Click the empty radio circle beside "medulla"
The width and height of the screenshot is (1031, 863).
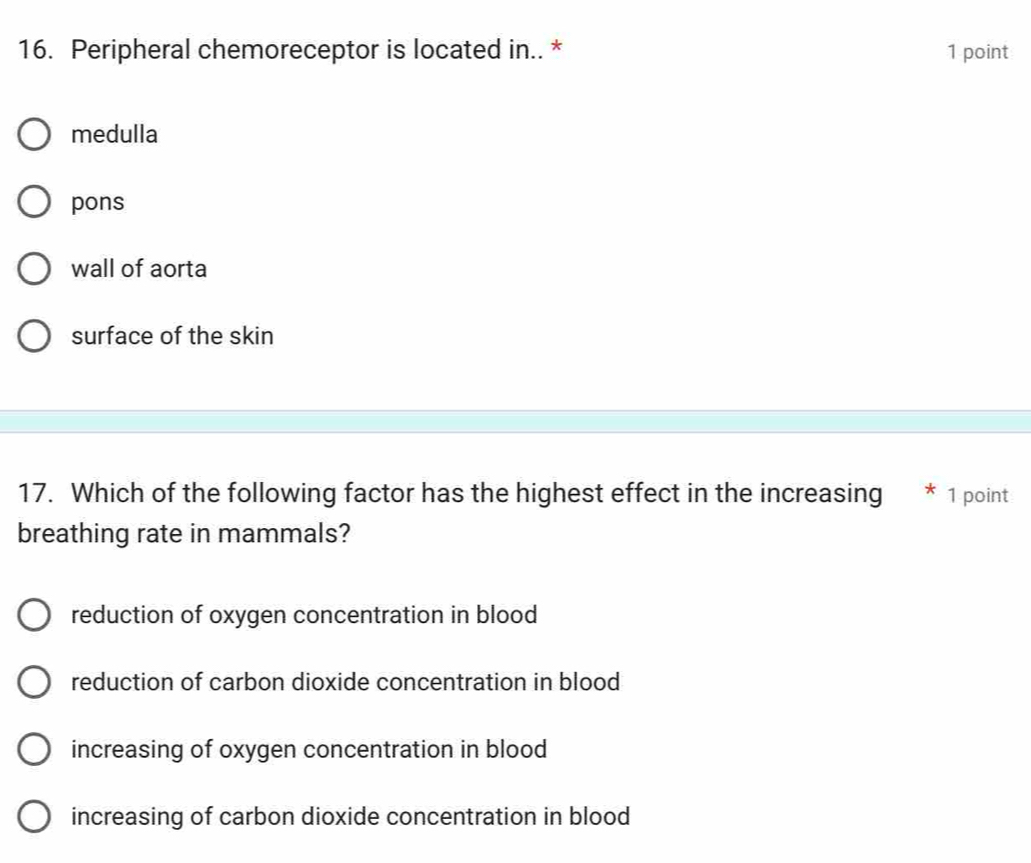pos(34,134)
